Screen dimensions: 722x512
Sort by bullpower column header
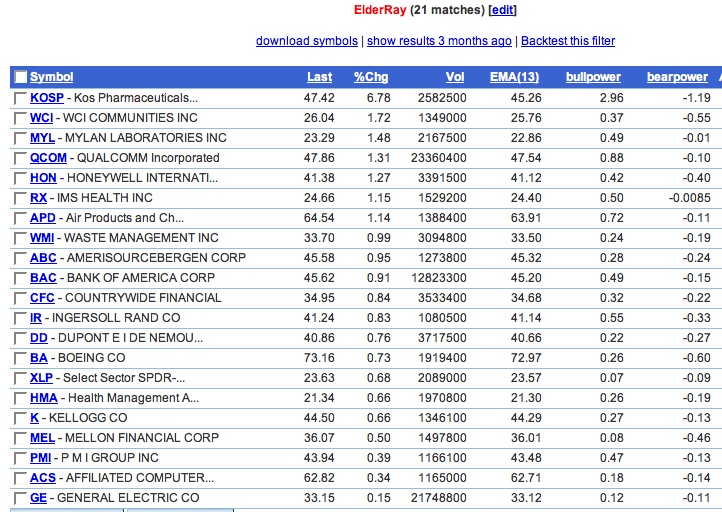coord(593,77)
